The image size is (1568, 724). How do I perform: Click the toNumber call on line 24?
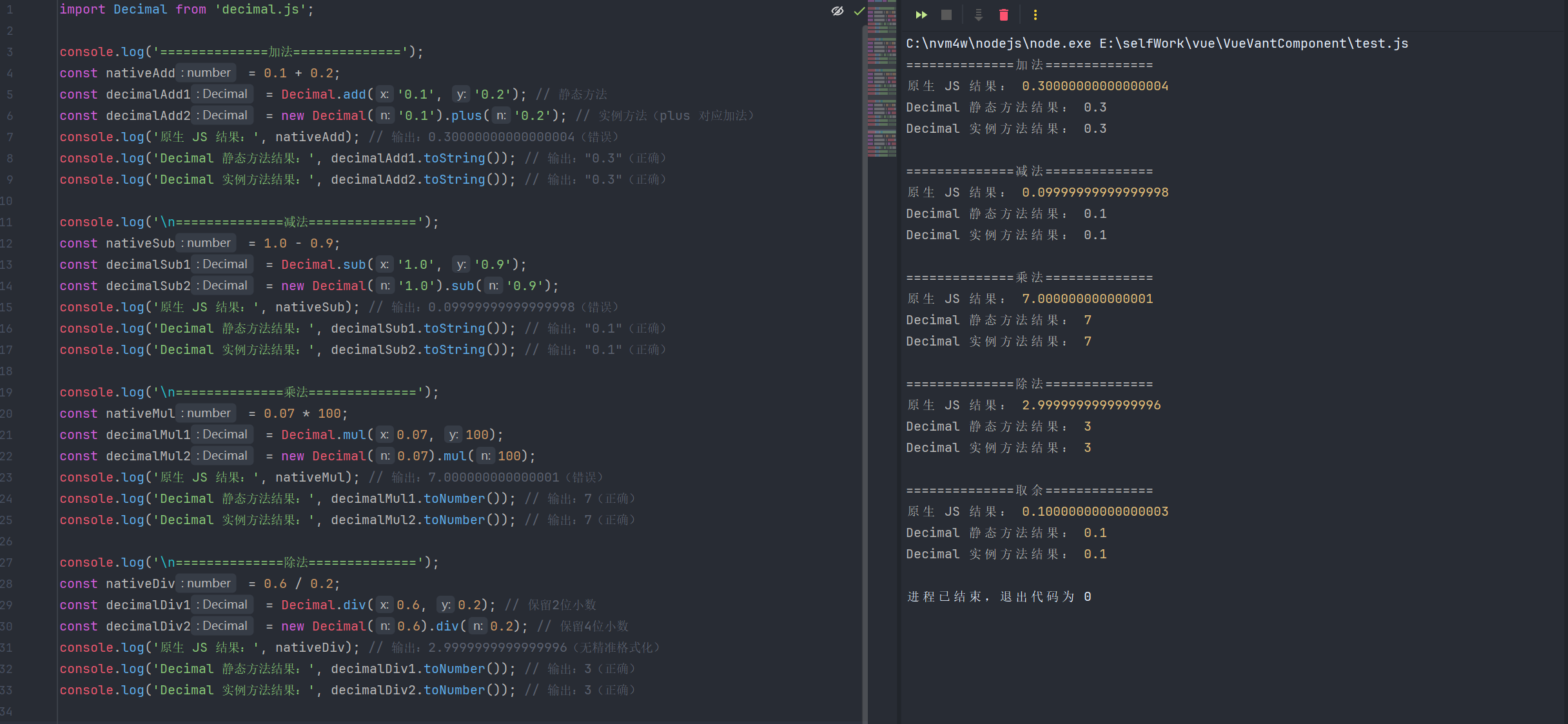454,498
